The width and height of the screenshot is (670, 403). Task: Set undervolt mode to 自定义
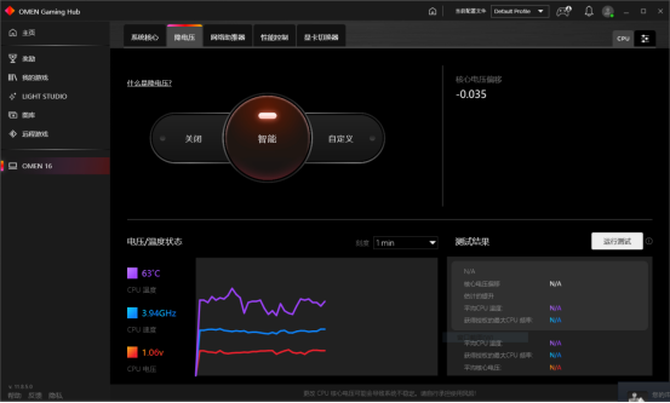341,139
